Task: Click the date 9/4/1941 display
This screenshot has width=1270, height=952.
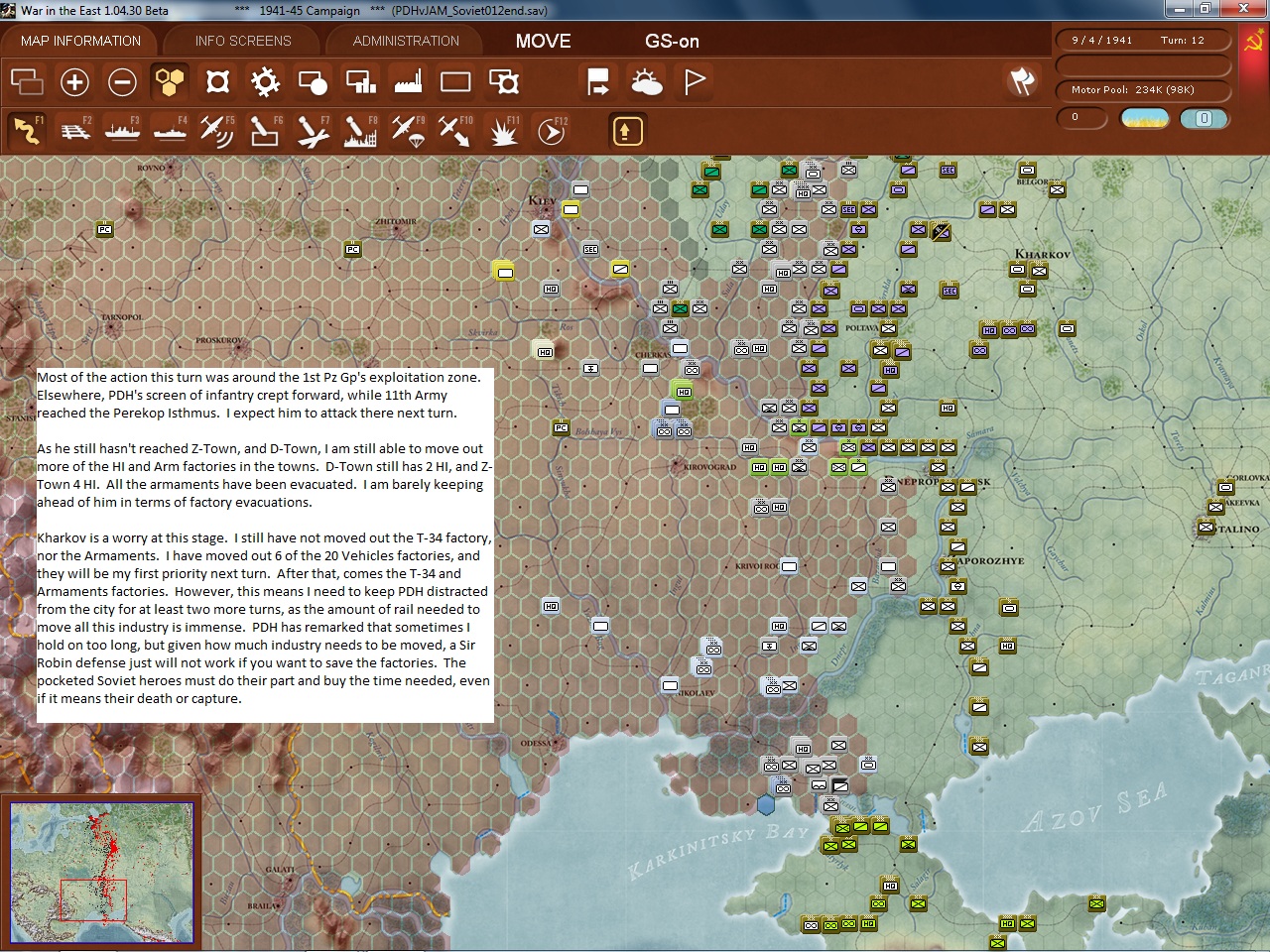Action: pos(1101,41)
